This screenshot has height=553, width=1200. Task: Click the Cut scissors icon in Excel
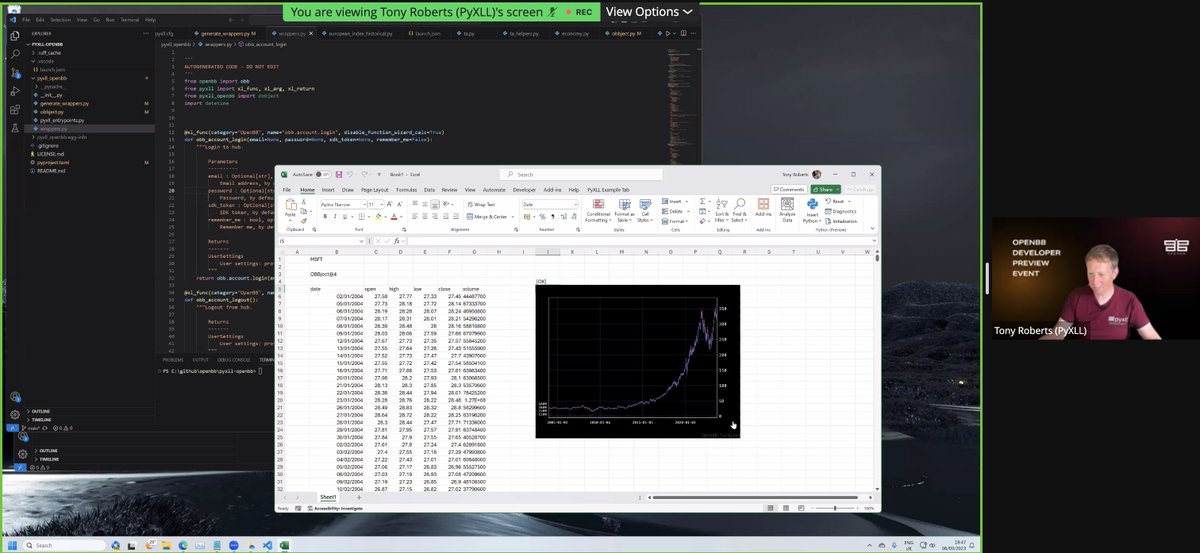pyautogui.click(x=304, y=203)
